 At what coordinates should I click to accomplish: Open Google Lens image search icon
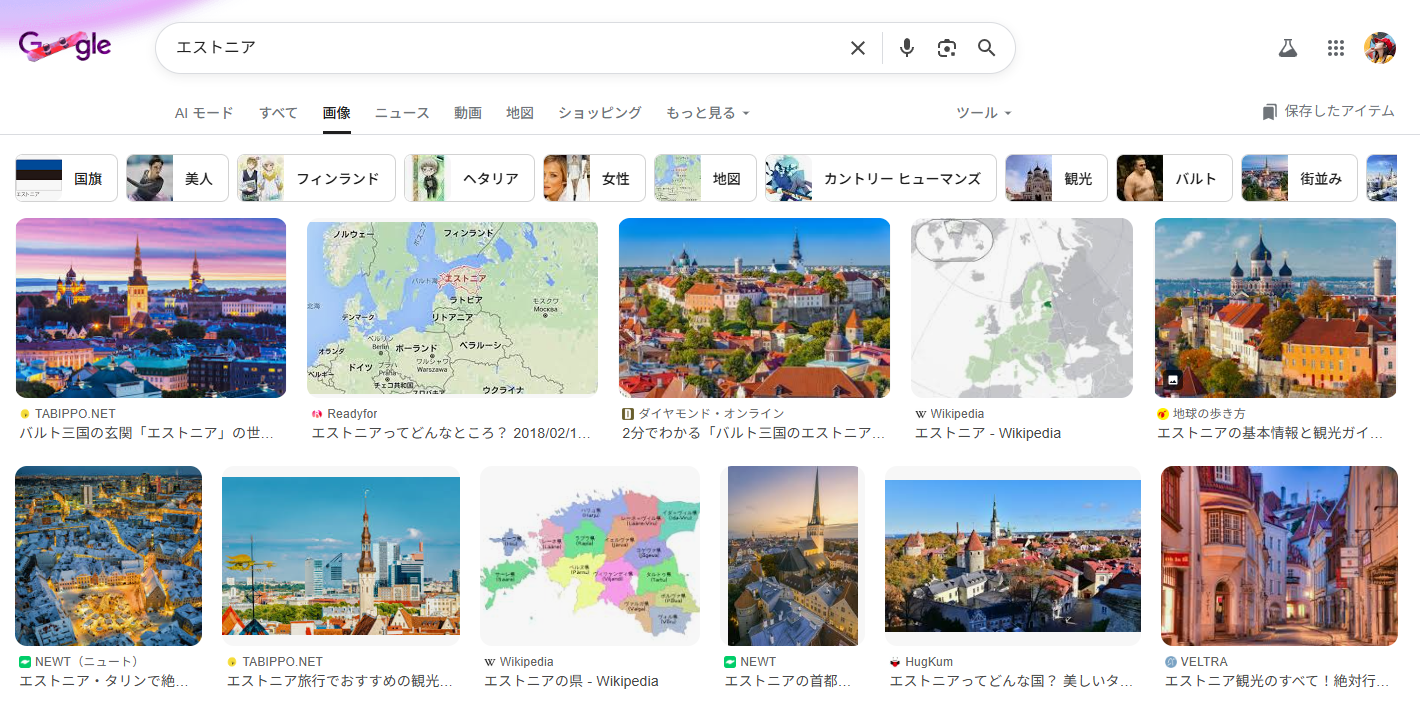[946, 48]
